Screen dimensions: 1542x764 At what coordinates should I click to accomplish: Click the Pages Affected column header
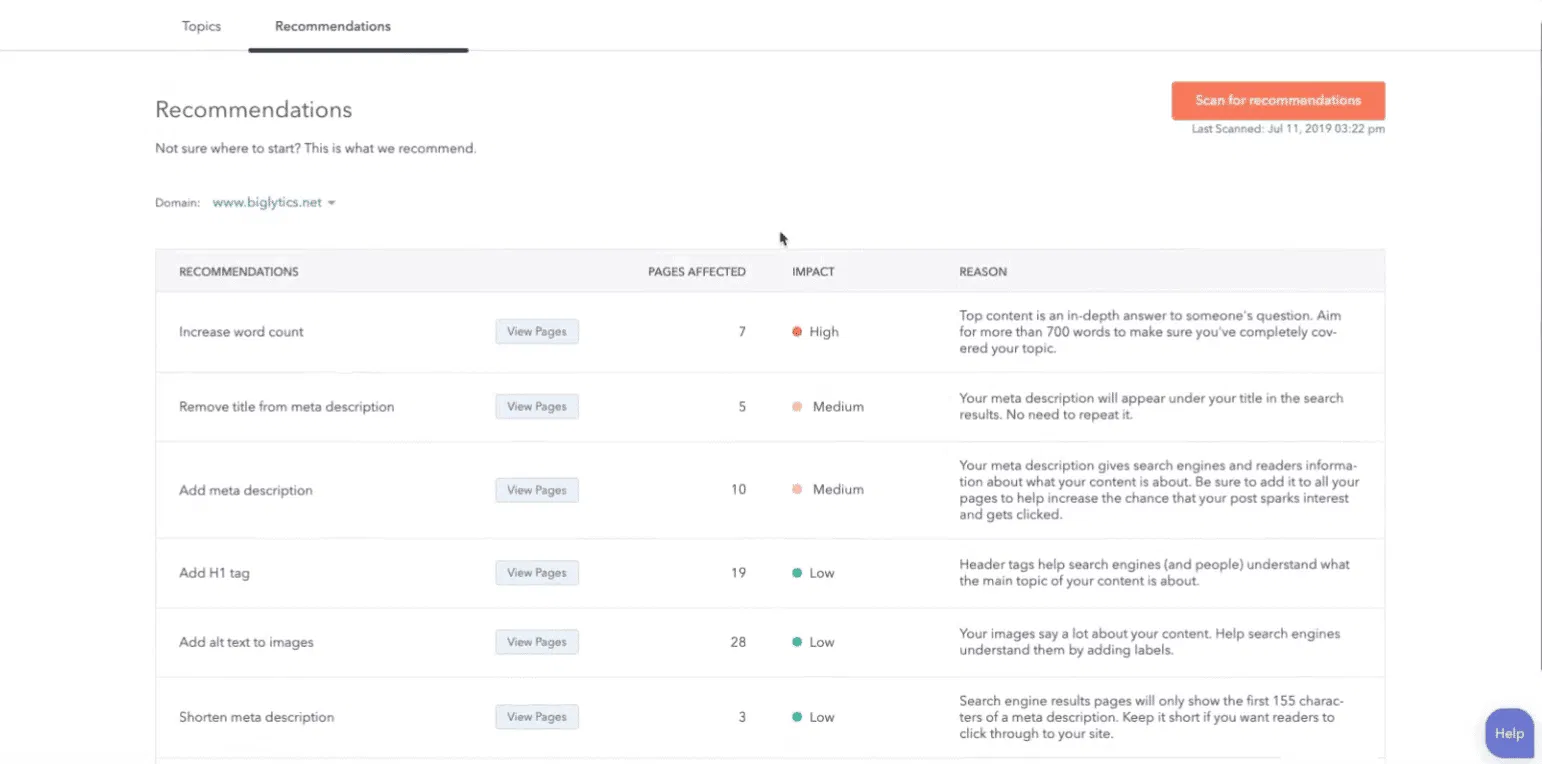pyautogui.click(x=696, y=272)
